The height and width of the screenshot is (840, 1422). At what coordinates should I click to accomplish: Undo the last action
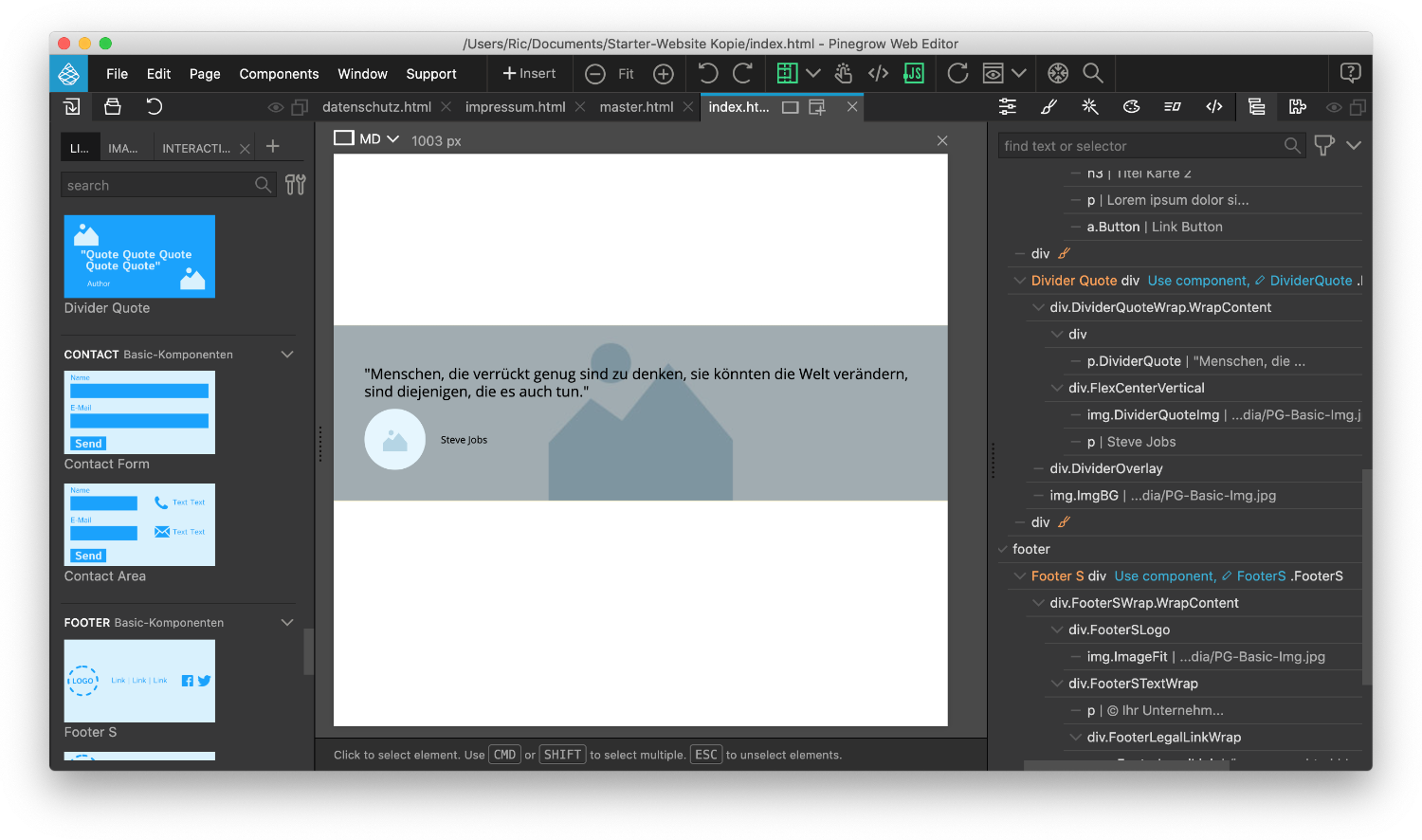click(708, 73)
